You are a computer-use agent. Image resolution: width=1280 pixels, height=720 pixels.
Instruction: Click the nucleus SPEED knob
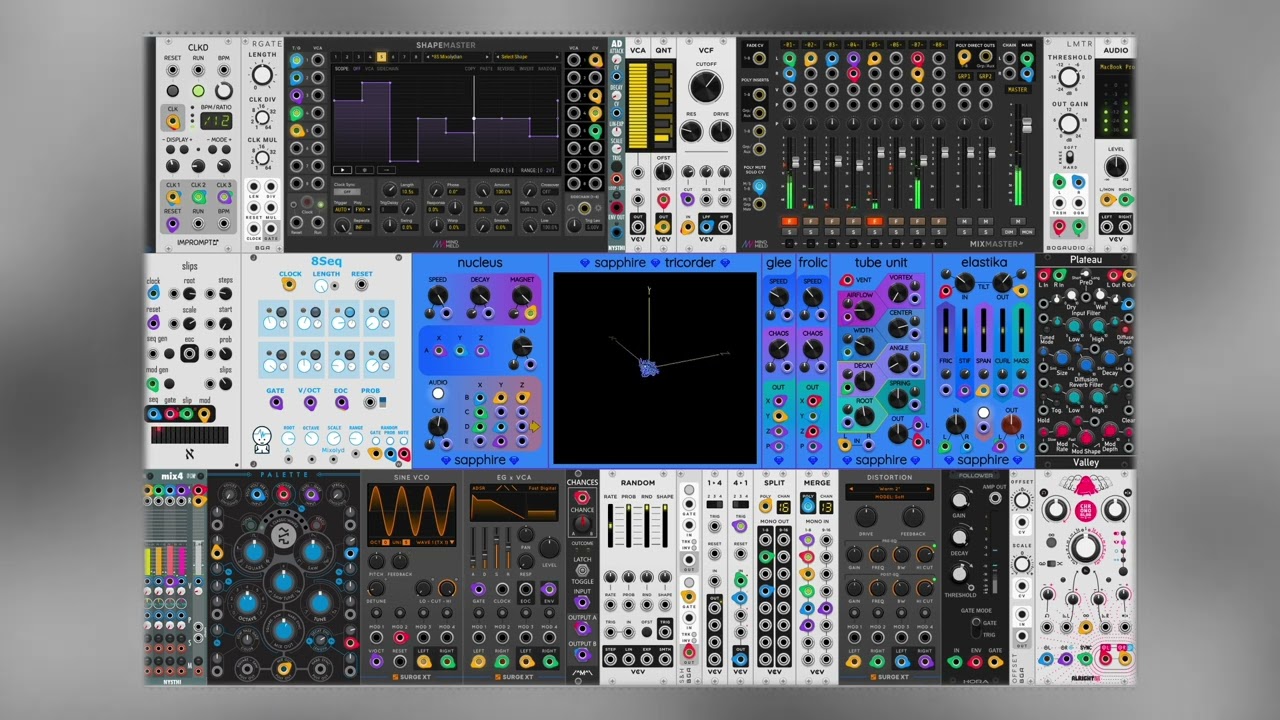point(438,295)
